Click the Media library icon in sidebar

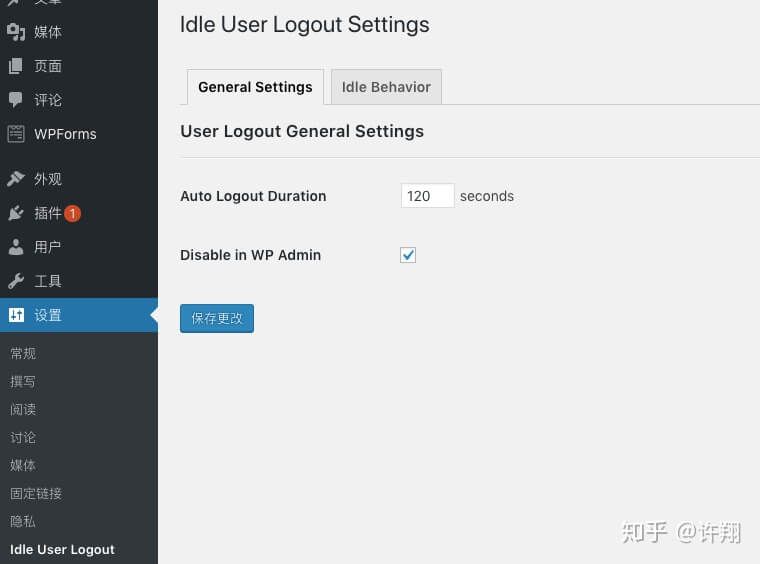[x=16, y=32]
